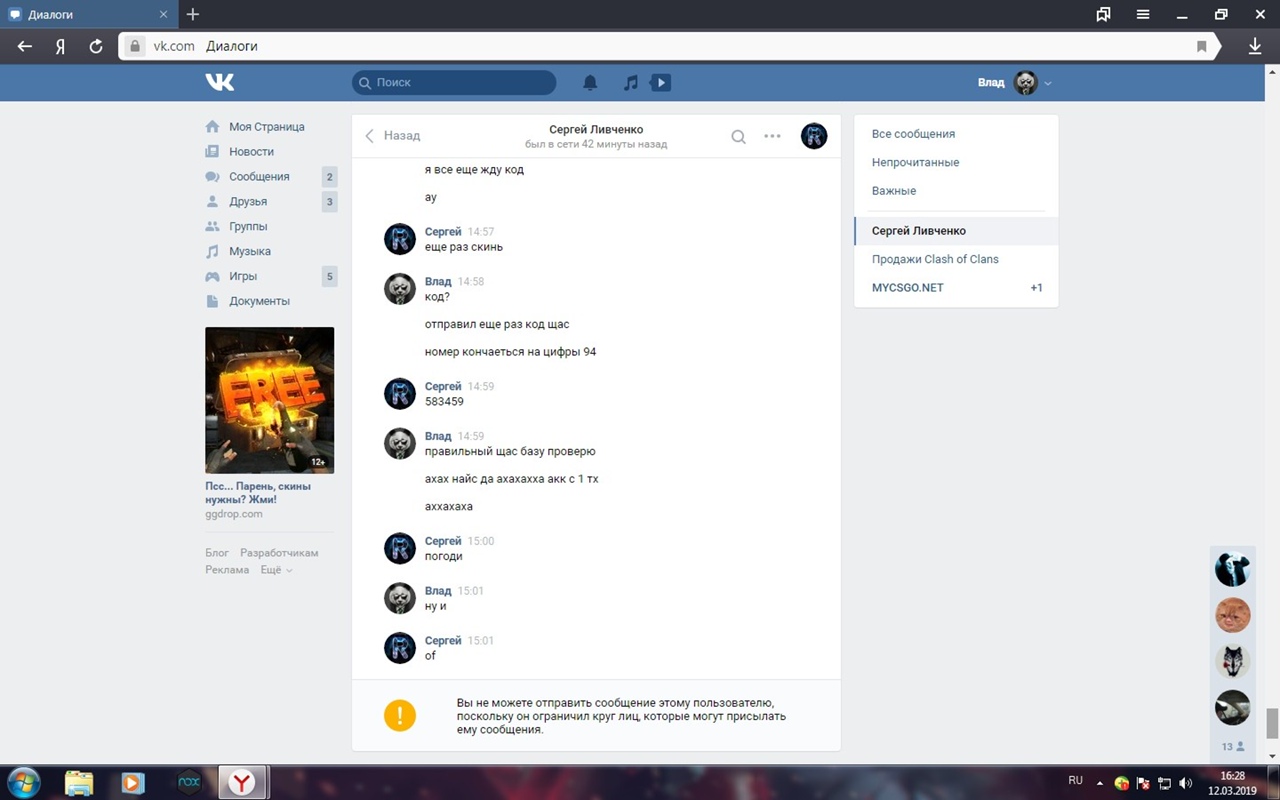The height and width of the screenshot is (800, 1280).
Task: Open the notifications bell
Action: click(590, 83)
